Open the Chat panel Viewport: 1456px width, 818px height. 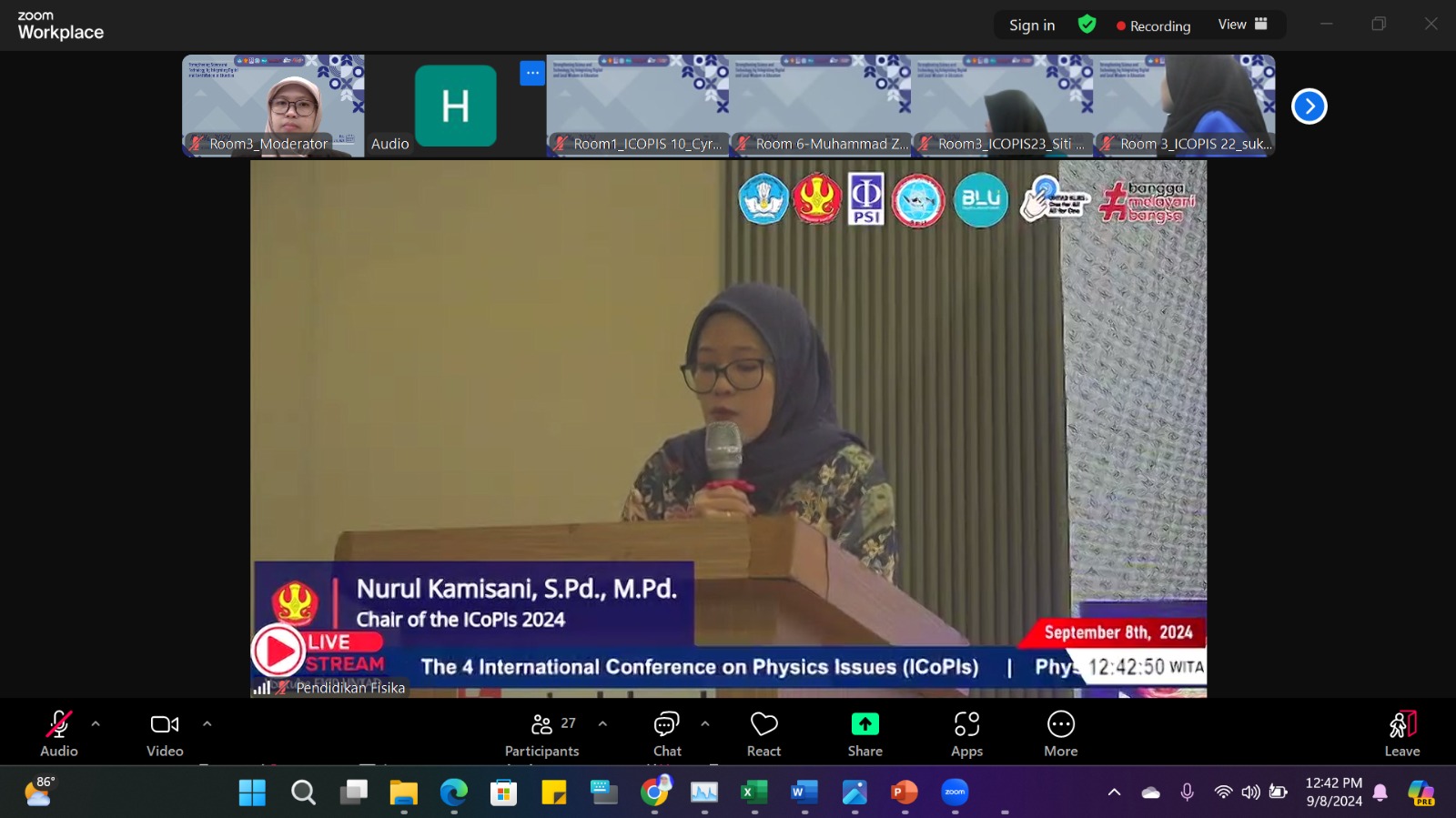point(667,733)
